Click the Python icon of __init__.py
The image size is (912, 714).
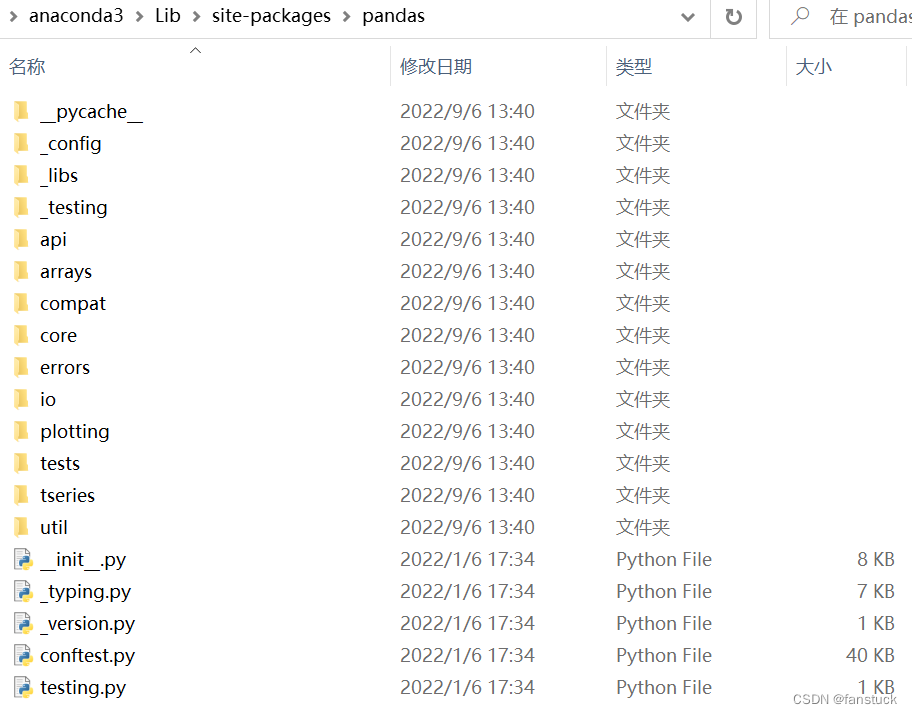[23, 559]
